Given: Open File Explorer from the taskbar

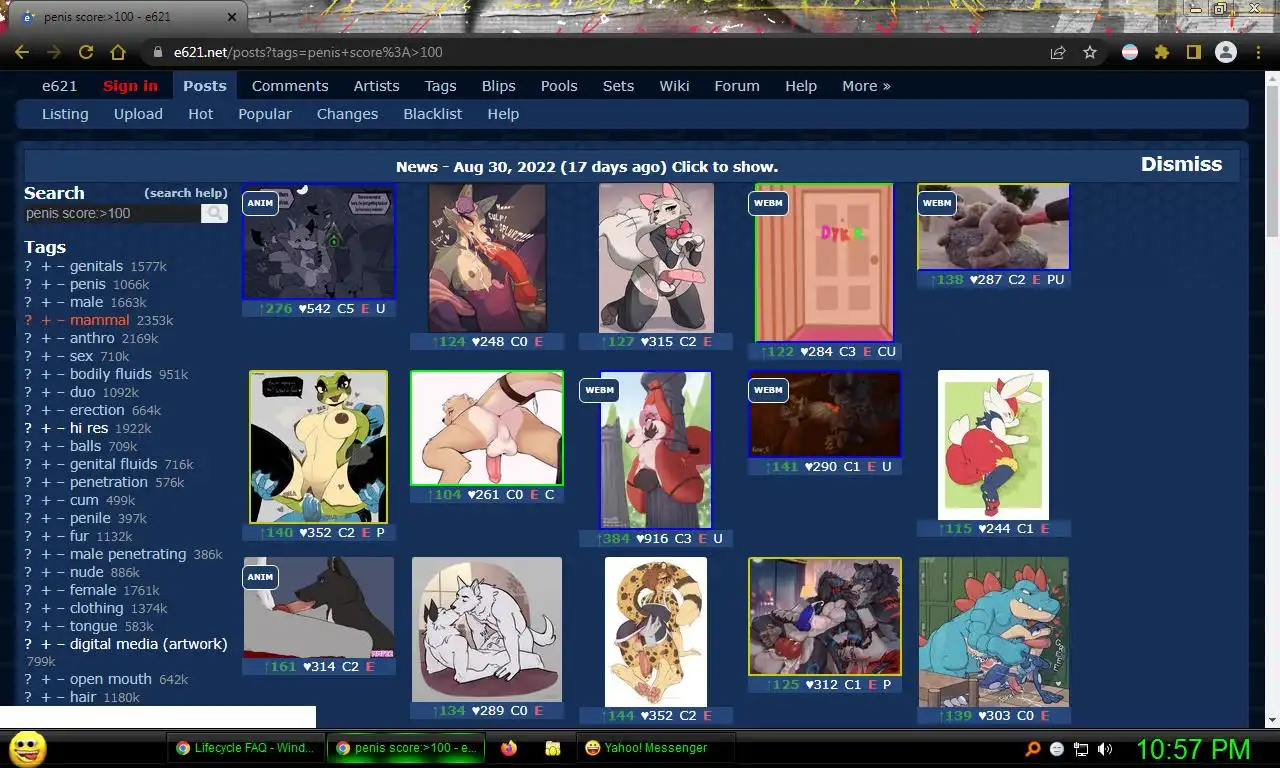Looking at the screenshot, I should pos(553,748).
